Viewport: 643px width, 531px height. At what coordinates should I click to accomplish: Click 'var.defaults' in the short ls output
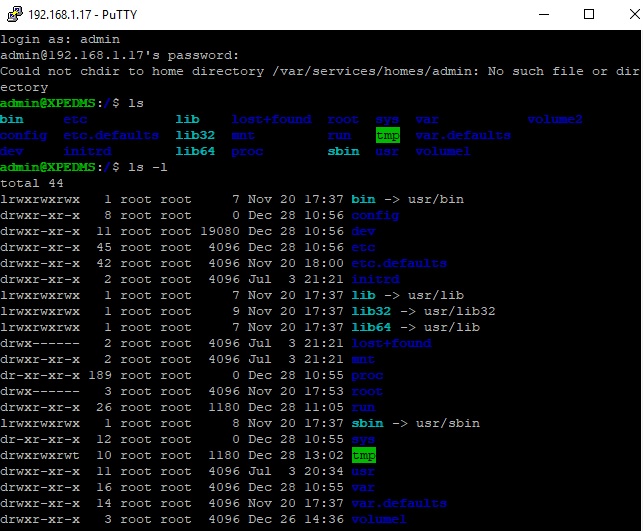pos(463,135)
